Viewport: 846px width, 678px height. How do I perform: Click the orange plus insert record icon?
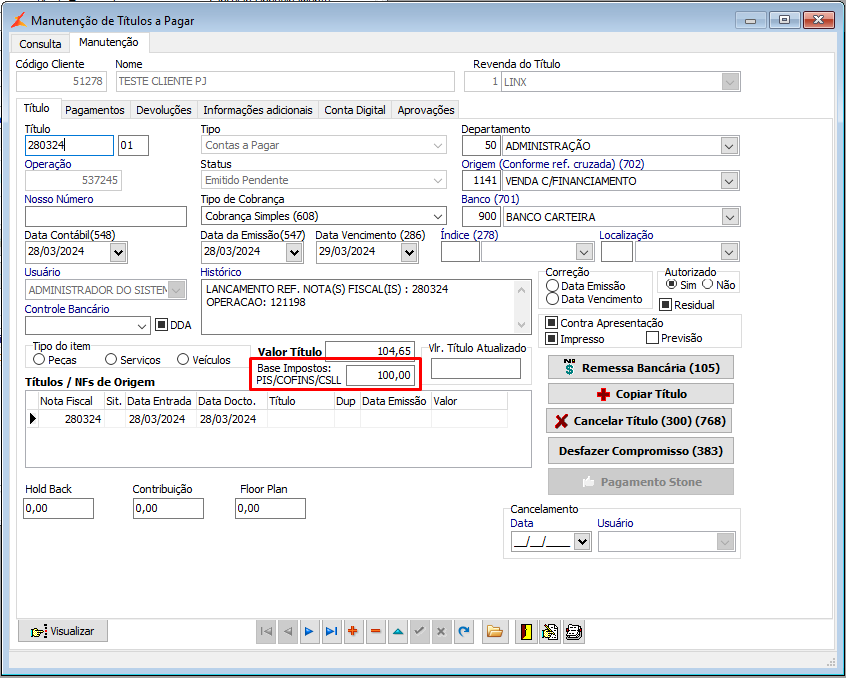[353, 632]
